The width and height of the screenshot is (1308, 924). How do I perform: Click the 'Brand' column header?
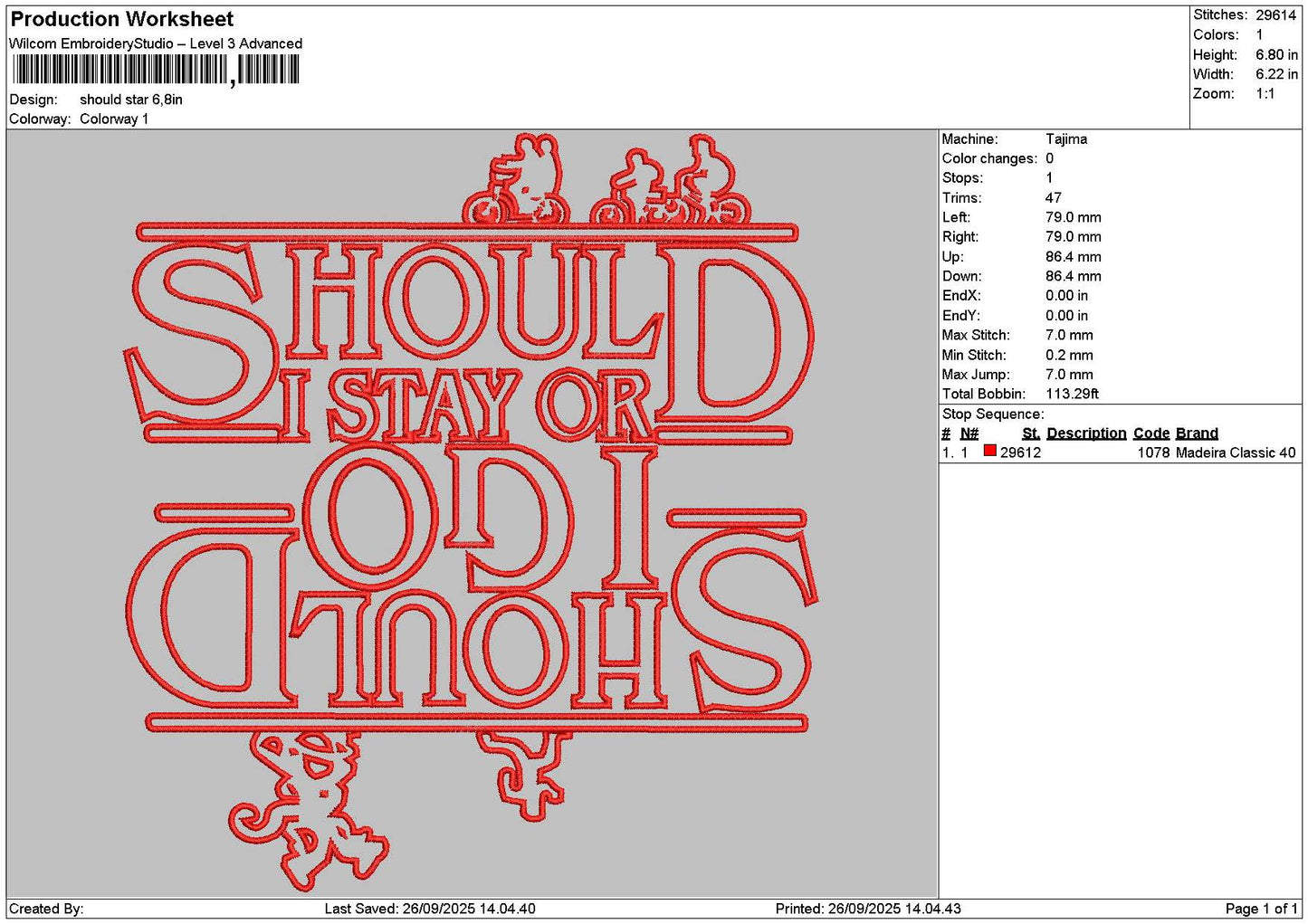pyautogui.click(x=1197, y=433)
